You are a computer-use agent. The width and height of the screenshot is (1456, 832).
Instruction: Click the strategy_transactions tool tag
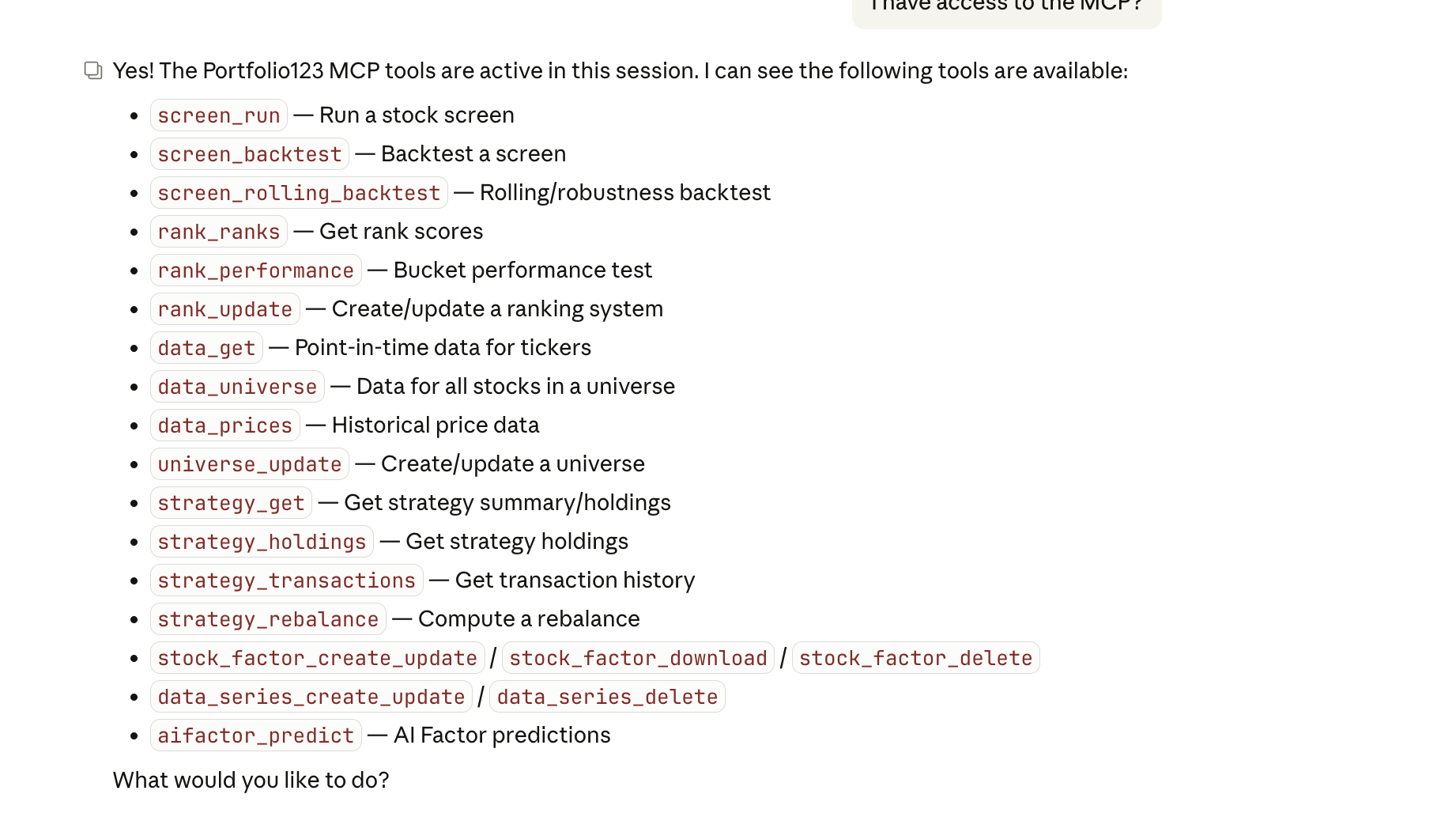coord(287,581)
